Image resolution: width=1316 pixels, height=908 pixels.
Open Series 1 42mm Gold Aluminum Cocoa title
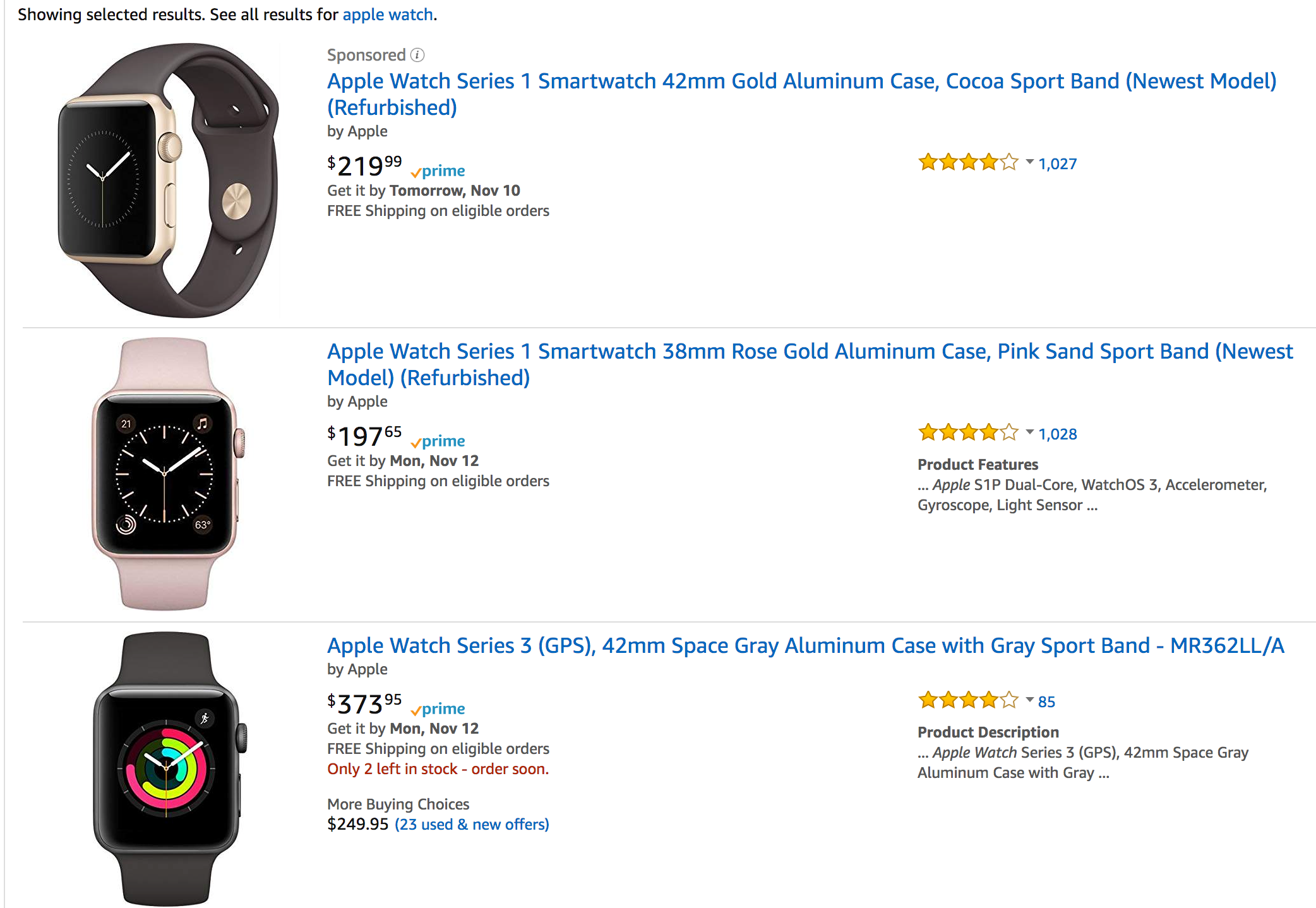click(802, 94)
